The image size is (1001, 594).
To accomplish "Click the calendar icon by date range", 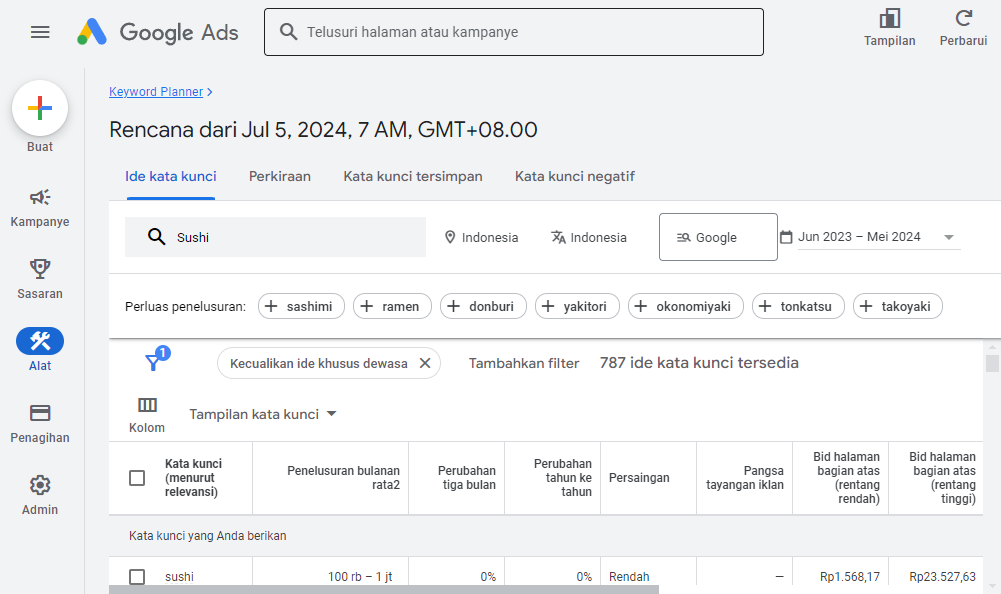I will point(786,237).
